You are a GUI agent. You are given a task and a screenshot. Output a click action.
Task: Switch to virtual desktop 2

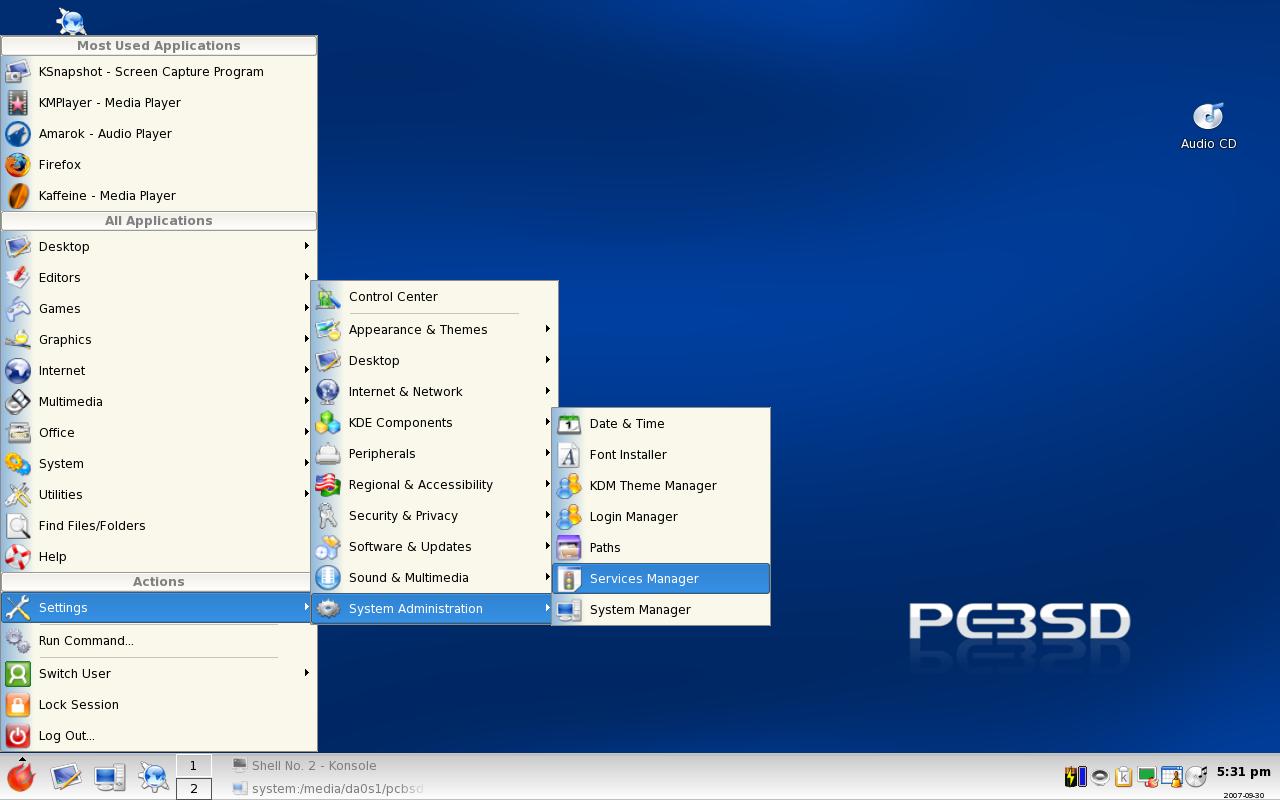193,788
